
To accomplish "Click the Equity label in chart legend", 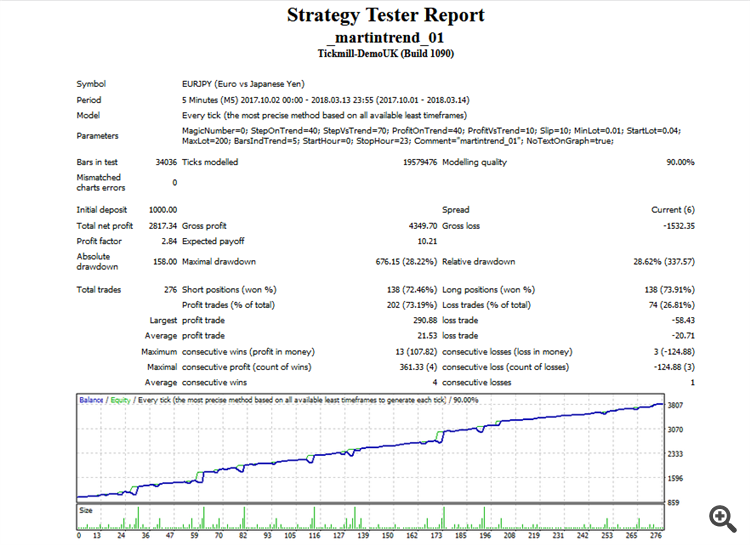I will (120, 400).
